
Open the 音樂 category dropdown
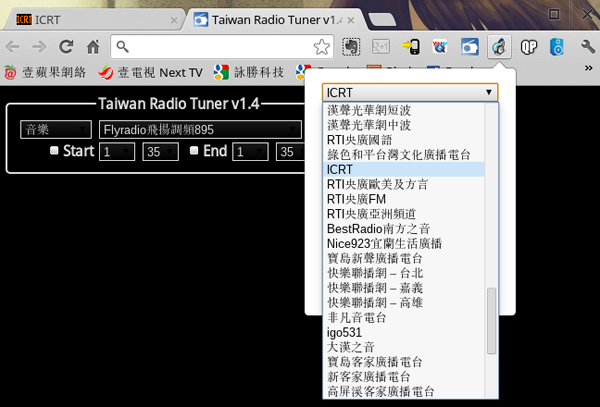point(56,129)
